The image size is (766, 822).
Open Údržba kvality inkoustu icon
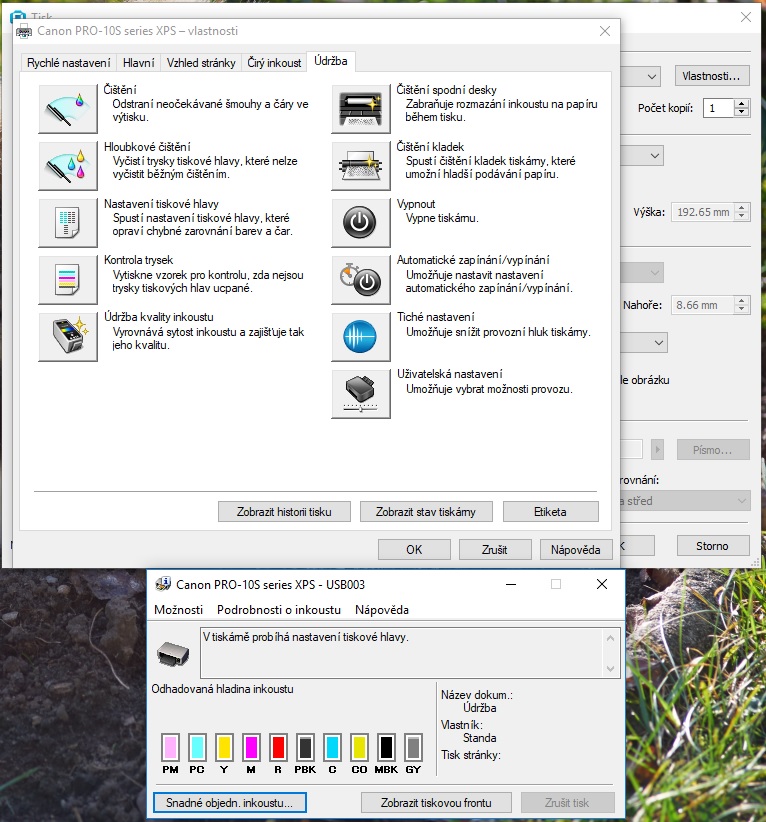[x=67, y=337]
